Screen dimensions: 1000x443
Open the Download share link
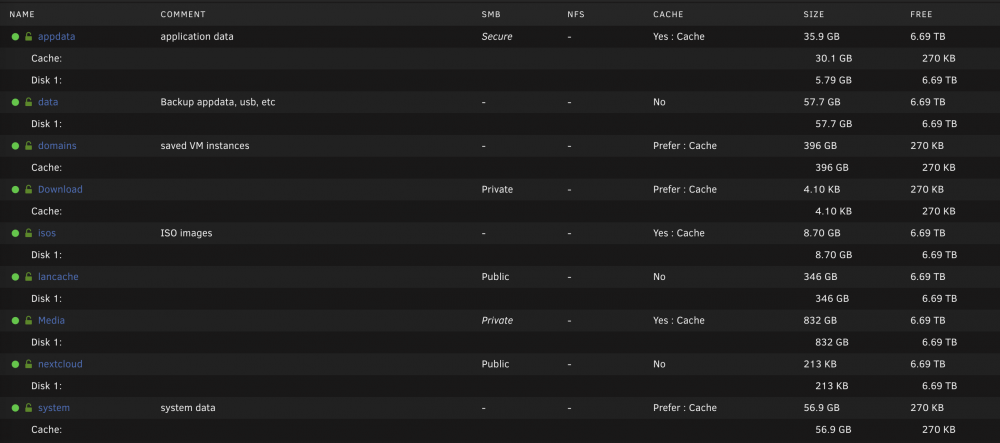pyautogui.click(x=61, y=189)
